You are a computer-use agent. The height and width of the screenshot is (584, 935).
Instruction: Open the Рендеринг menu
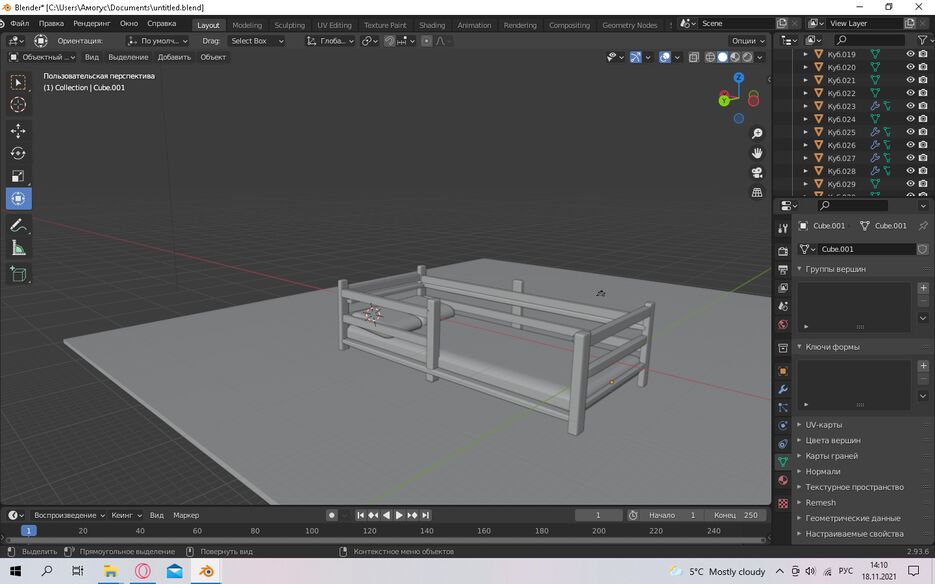92,24
